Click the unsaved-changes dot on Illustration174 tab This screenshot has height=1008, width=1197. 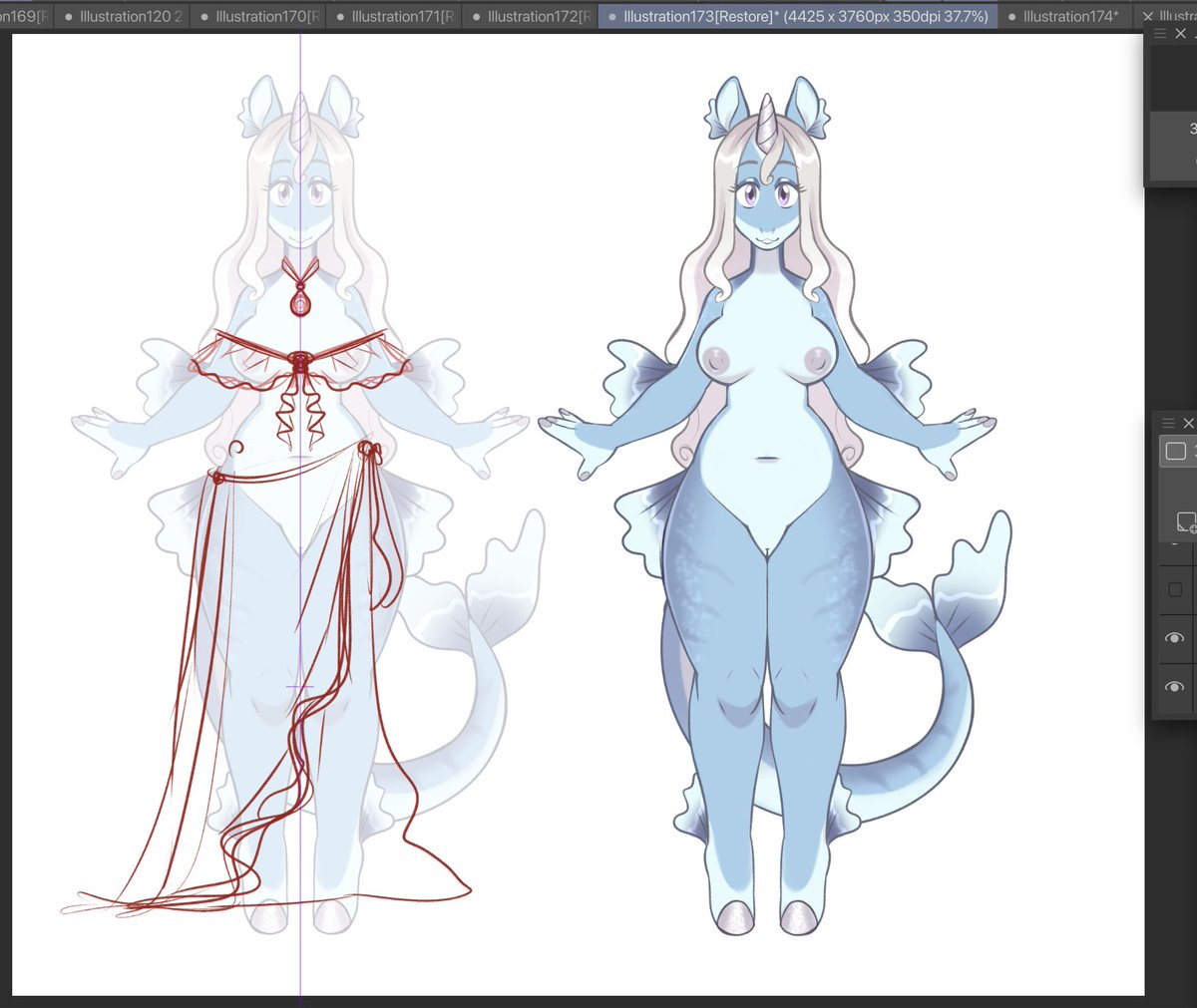(1011, 16)
